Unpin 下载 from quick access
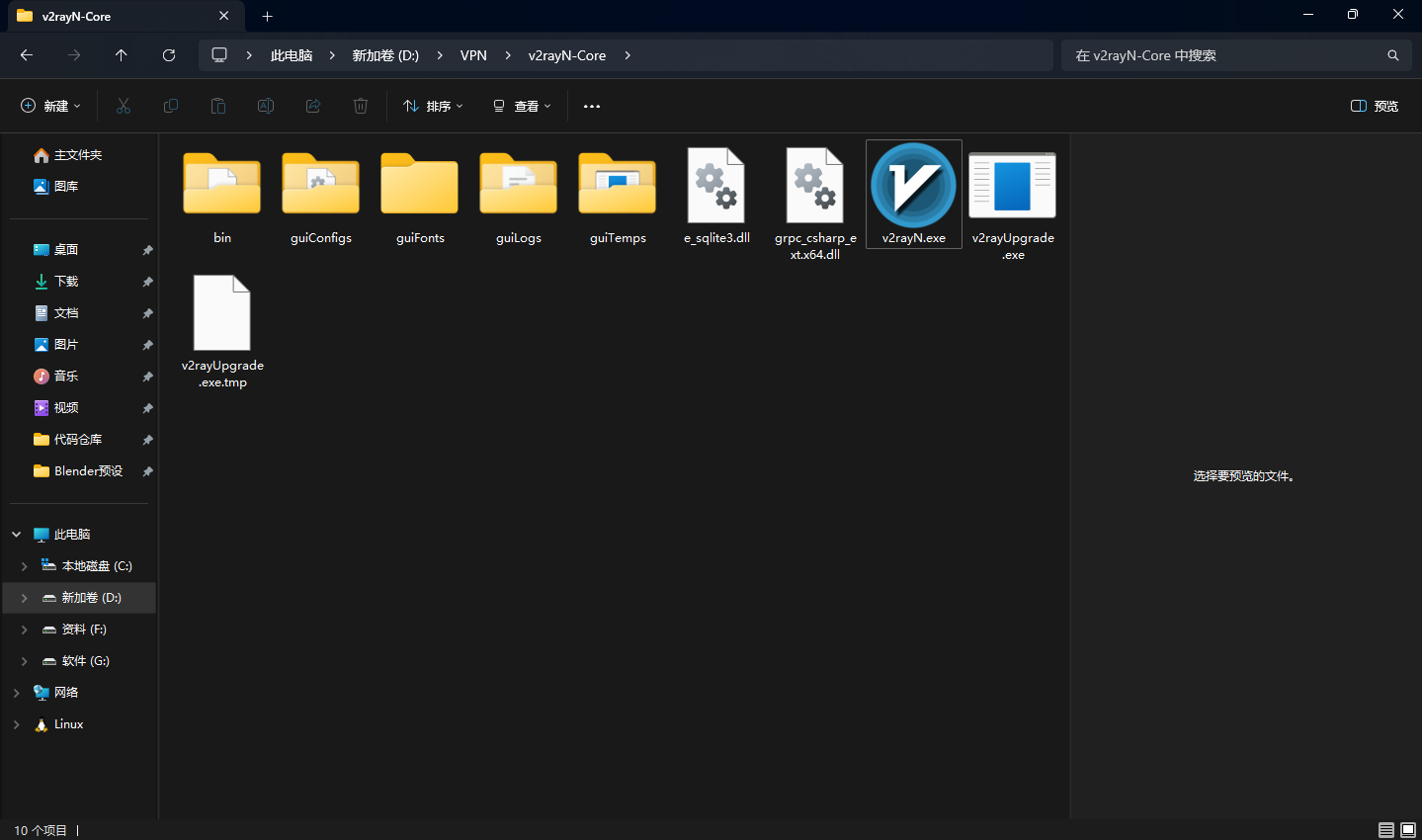The width and height of the screenshot is (1422, 840). [147, 282]
